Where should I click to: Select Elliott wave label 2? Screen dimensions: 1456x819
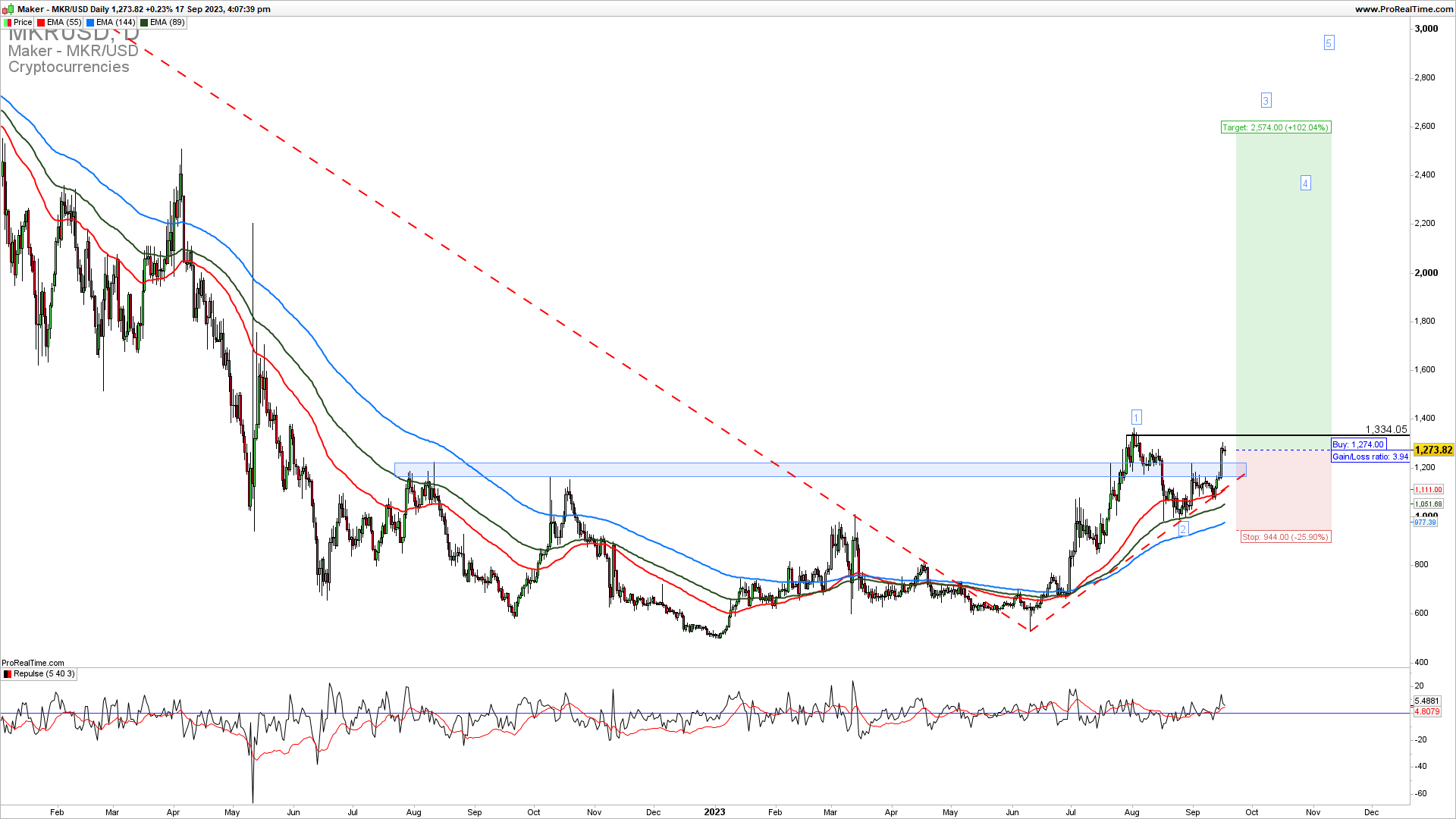(x=1183, y=529)
